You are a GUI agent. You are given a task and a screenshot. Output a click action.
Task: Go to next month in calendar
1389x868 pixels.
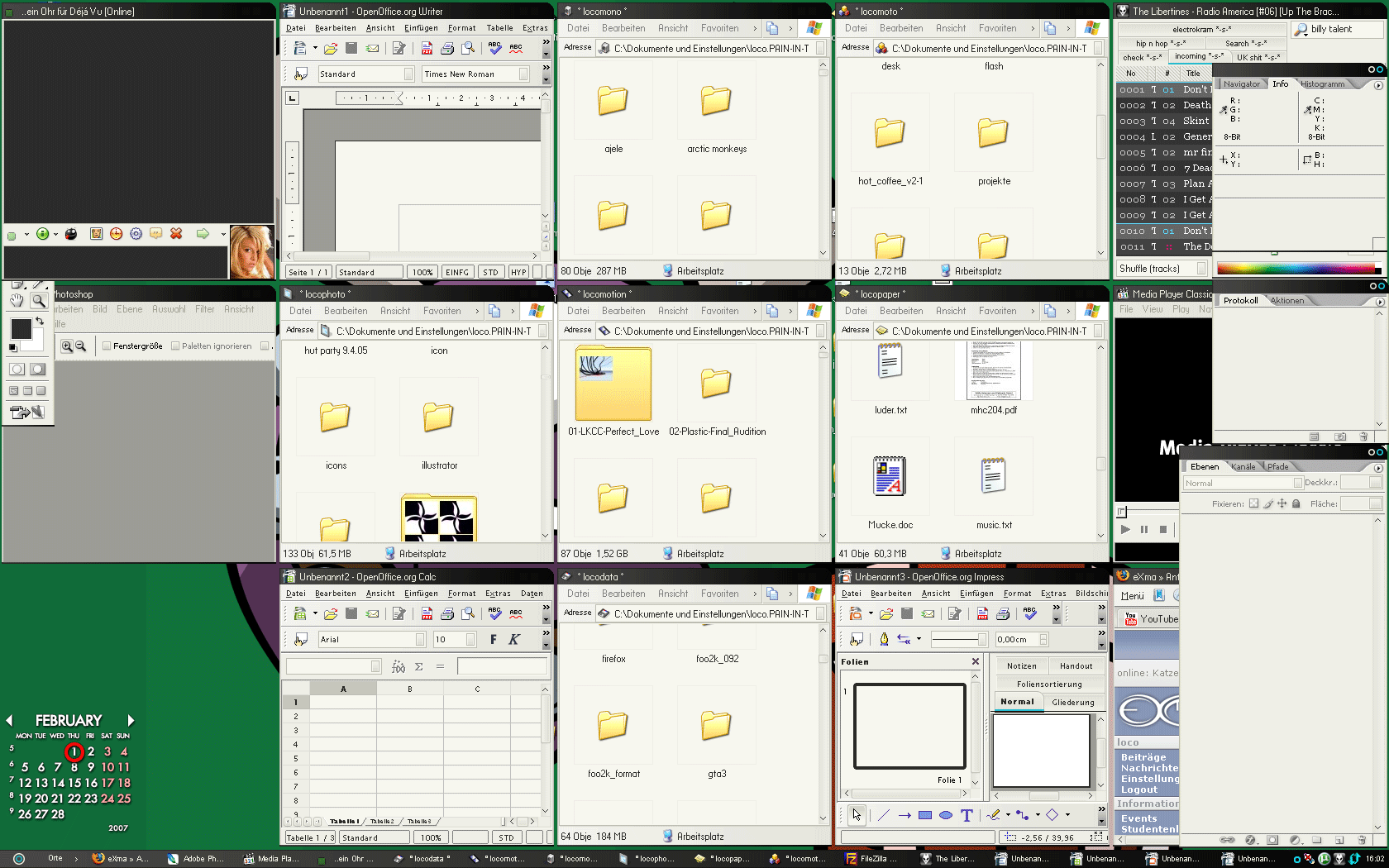tap(131, 721)
